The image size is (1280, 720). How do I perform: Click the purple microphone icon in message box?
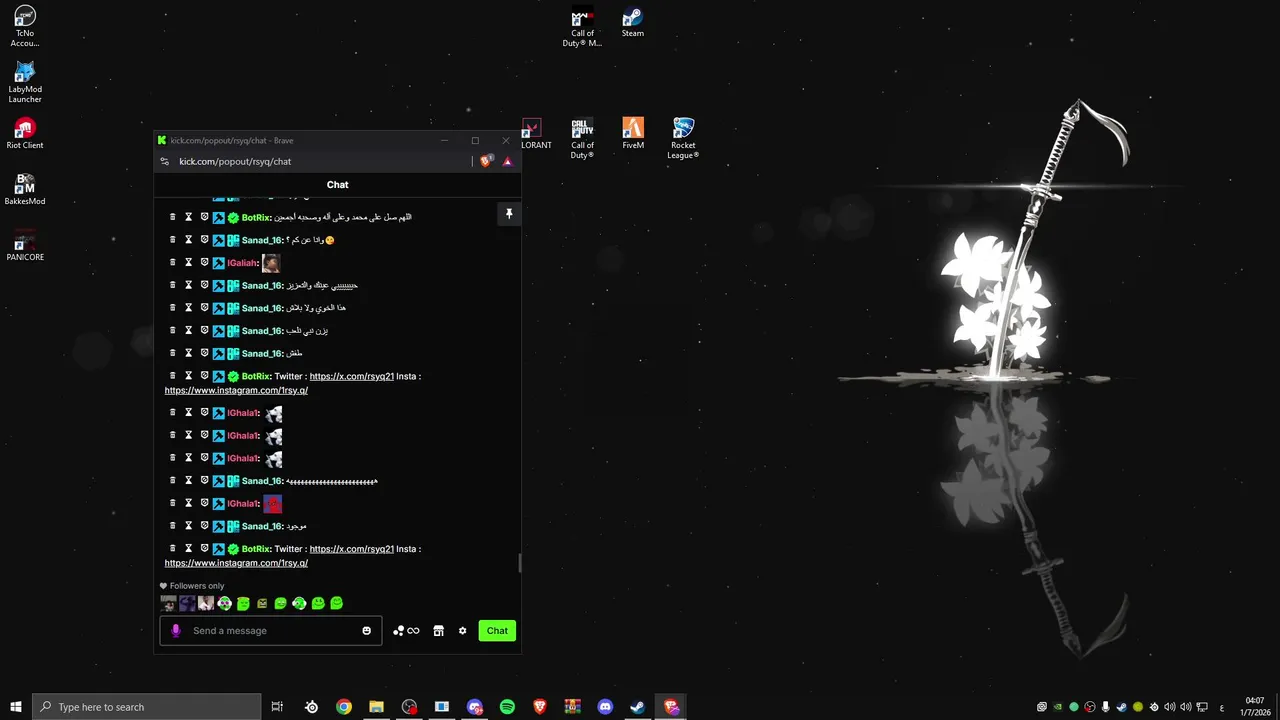[x=176, y=631]
